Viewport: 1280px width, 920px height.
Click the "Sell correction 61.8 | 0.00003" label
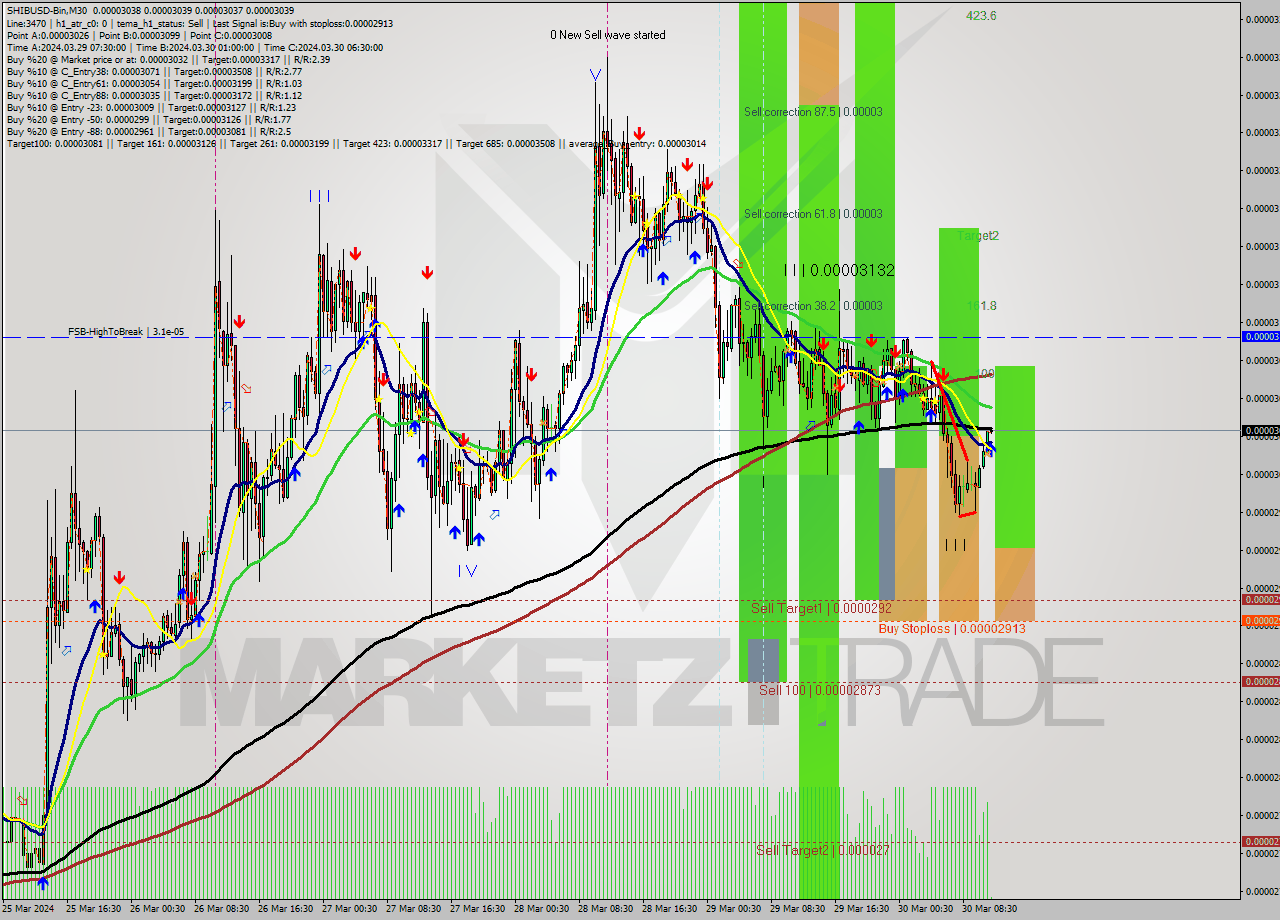coord(813,214)
